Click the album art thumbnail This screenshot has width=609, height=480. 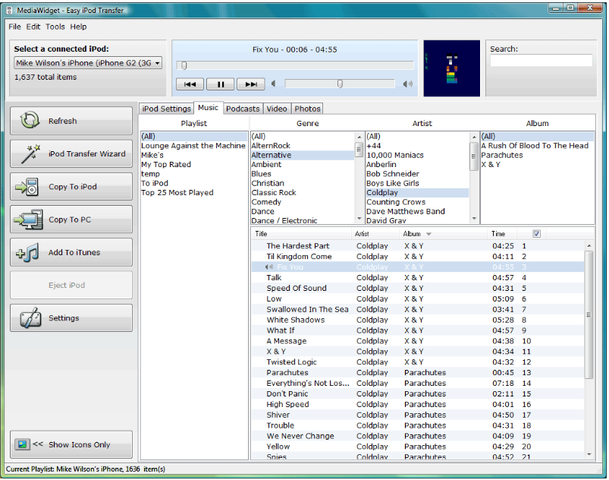click(x=451, y=68)
